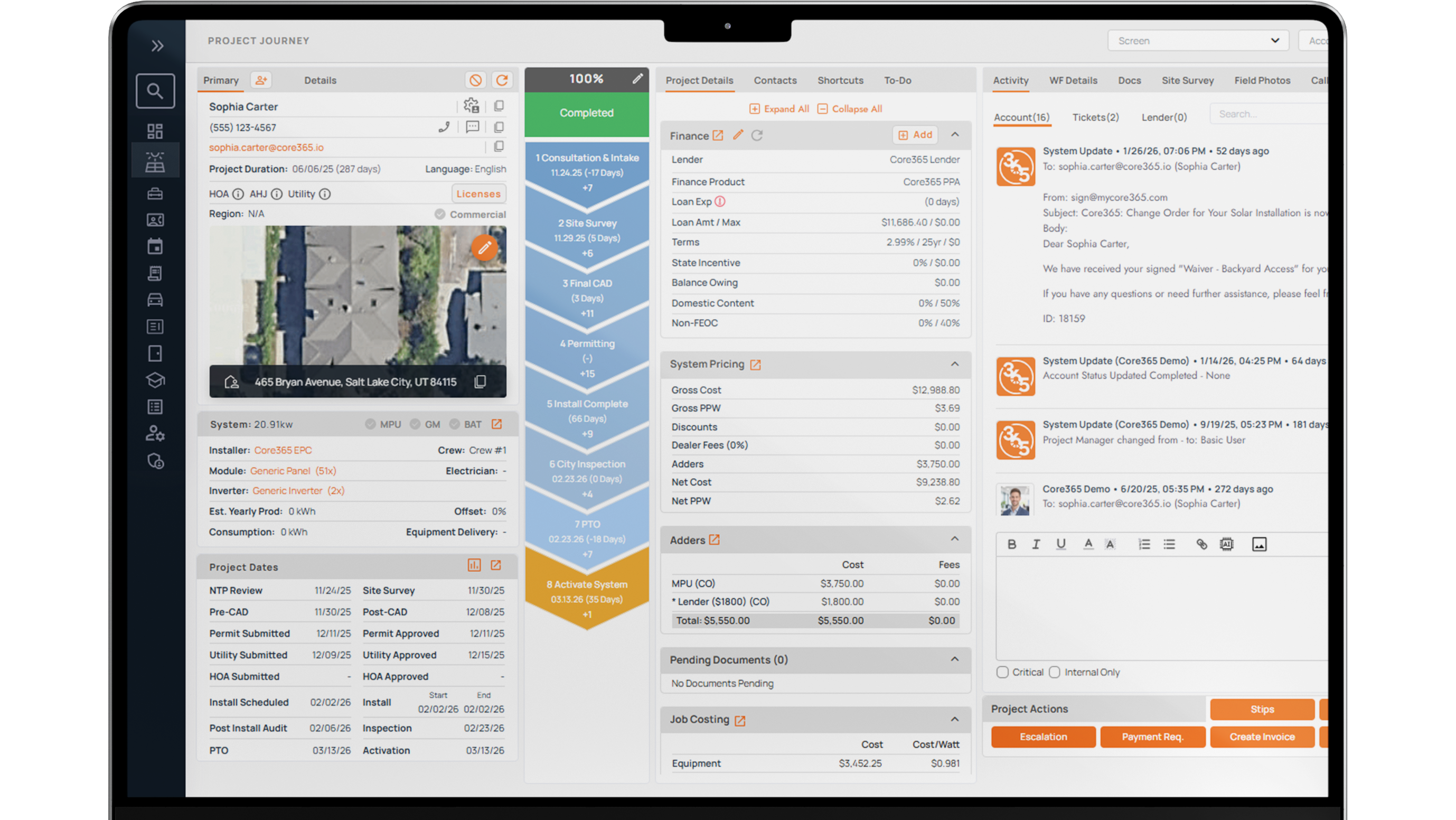Open the calendar icon in the left sidebar
This screenshot has height=820, width=1456.
(x=155, y=247)
